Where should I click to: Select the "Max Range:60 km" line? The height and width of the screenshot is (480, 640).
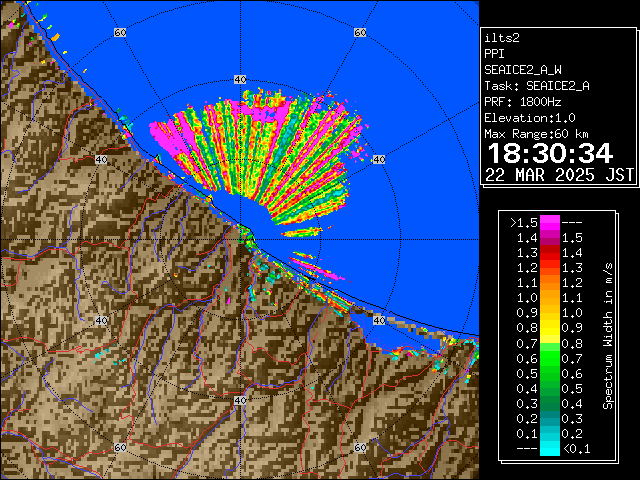coord(536,134)
